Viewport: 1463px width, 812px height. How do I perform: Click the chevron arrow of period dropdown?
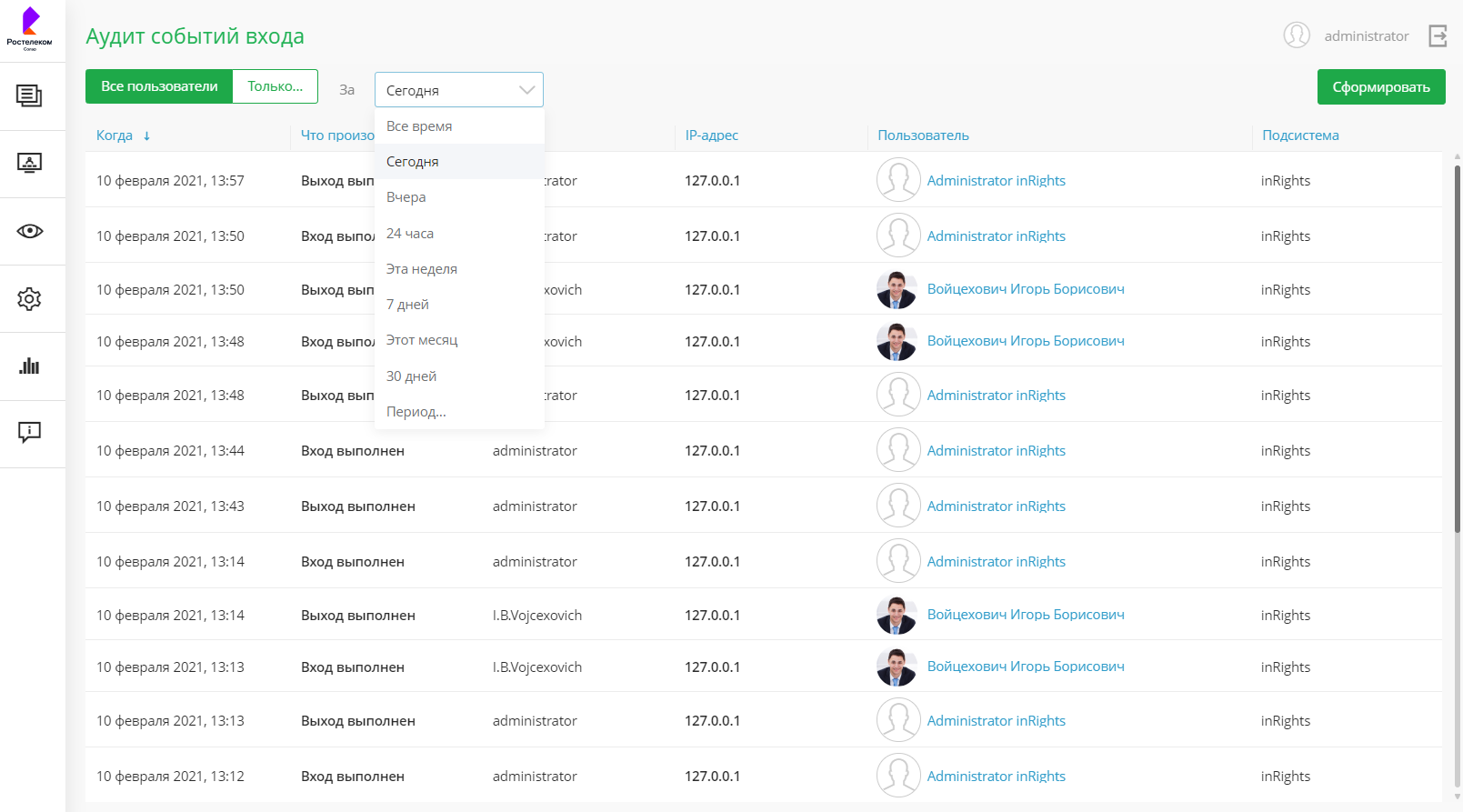[x=526, y=90]
